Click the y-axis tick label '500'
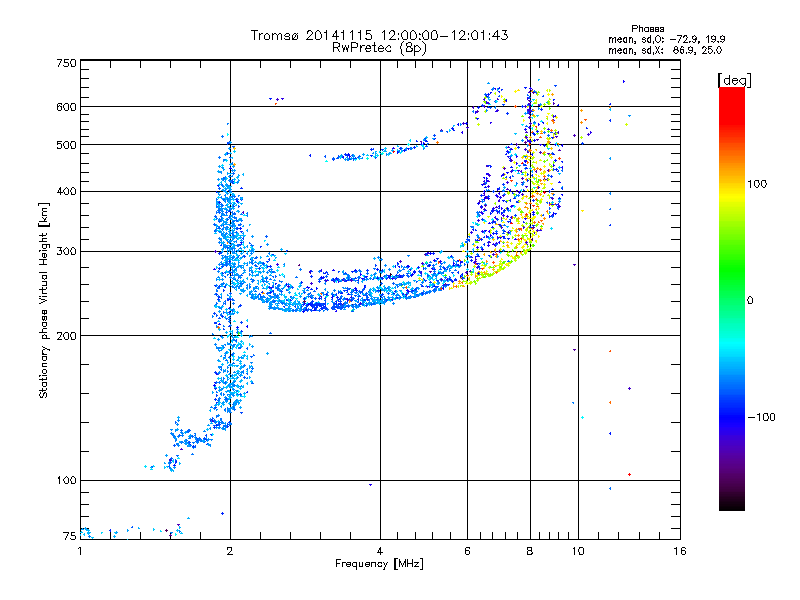This screenshot has height=600, width=800. click(66, 145)
